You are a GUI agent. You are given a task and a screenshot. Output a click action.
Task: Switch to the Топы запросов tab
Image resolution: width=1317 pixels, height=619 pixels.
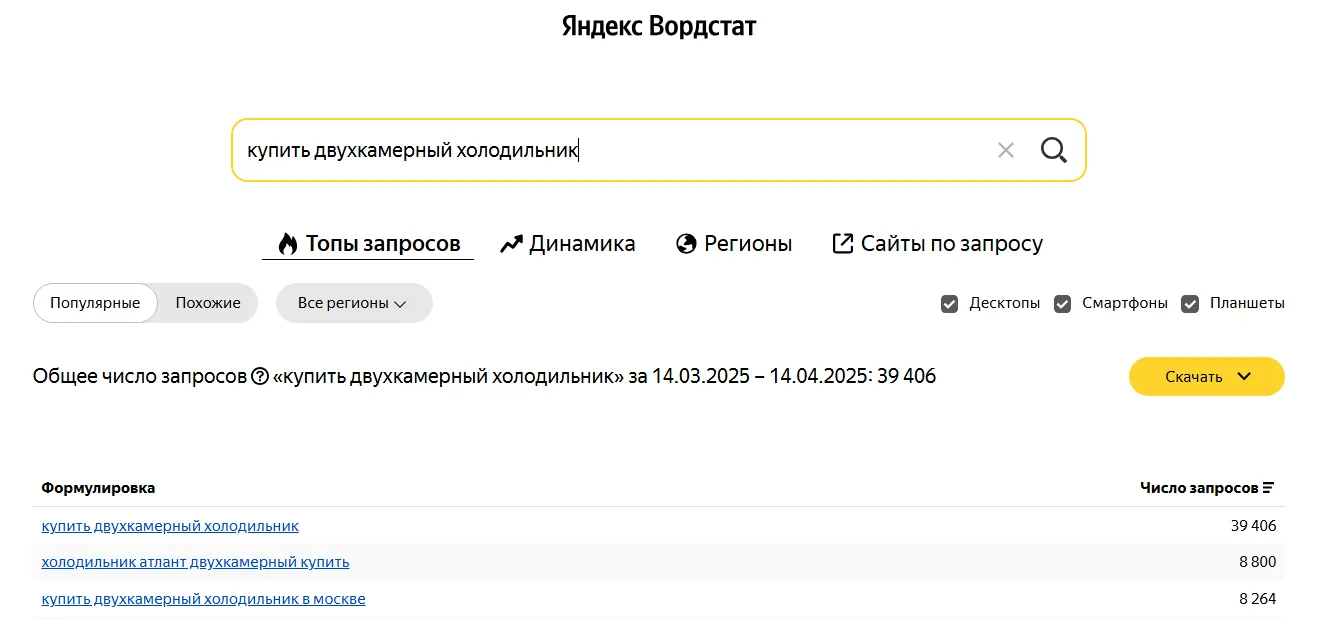tap(368, 243)
